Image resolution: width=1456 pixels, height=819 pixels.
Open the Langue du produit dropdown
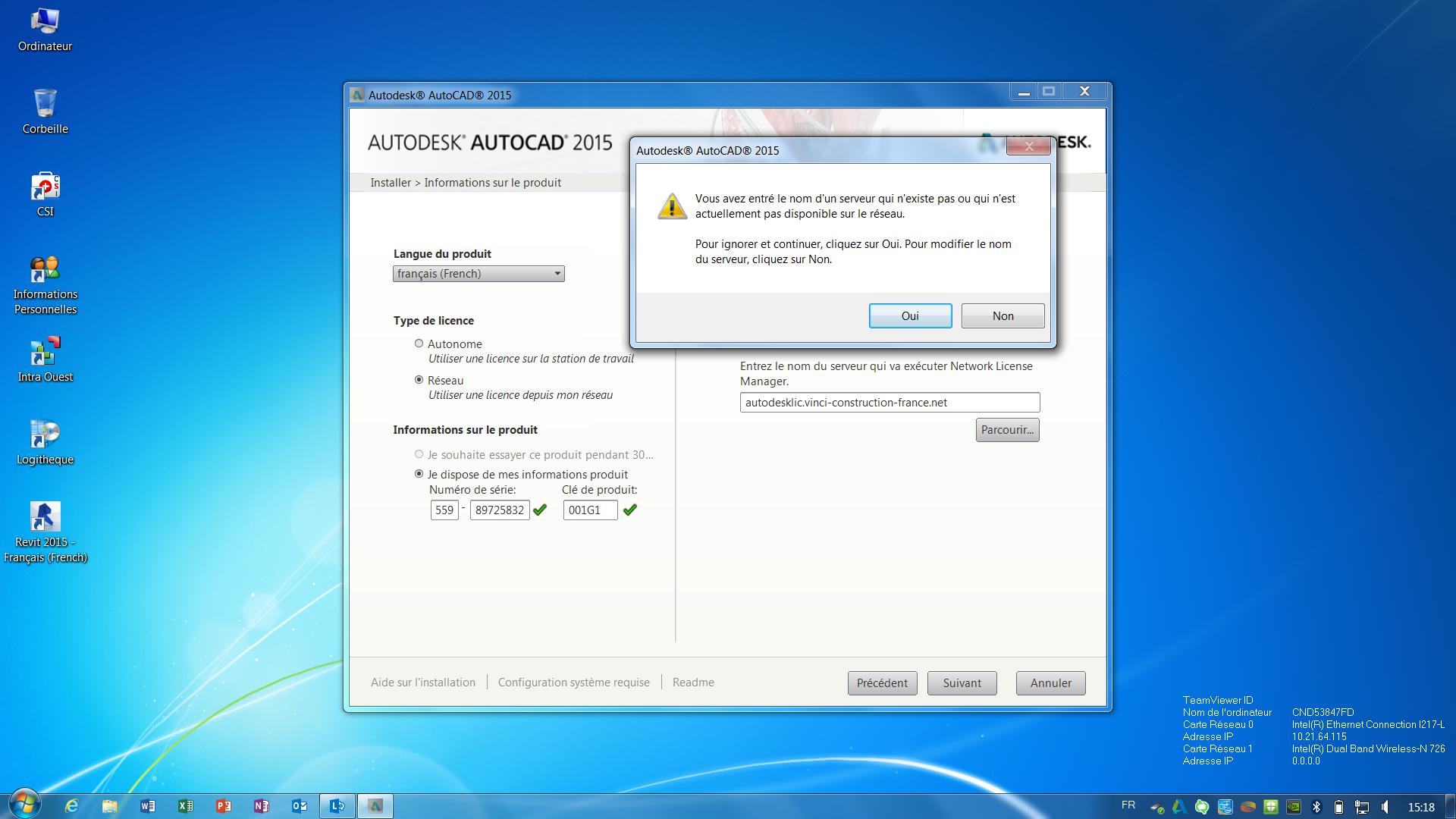point(479,274)
